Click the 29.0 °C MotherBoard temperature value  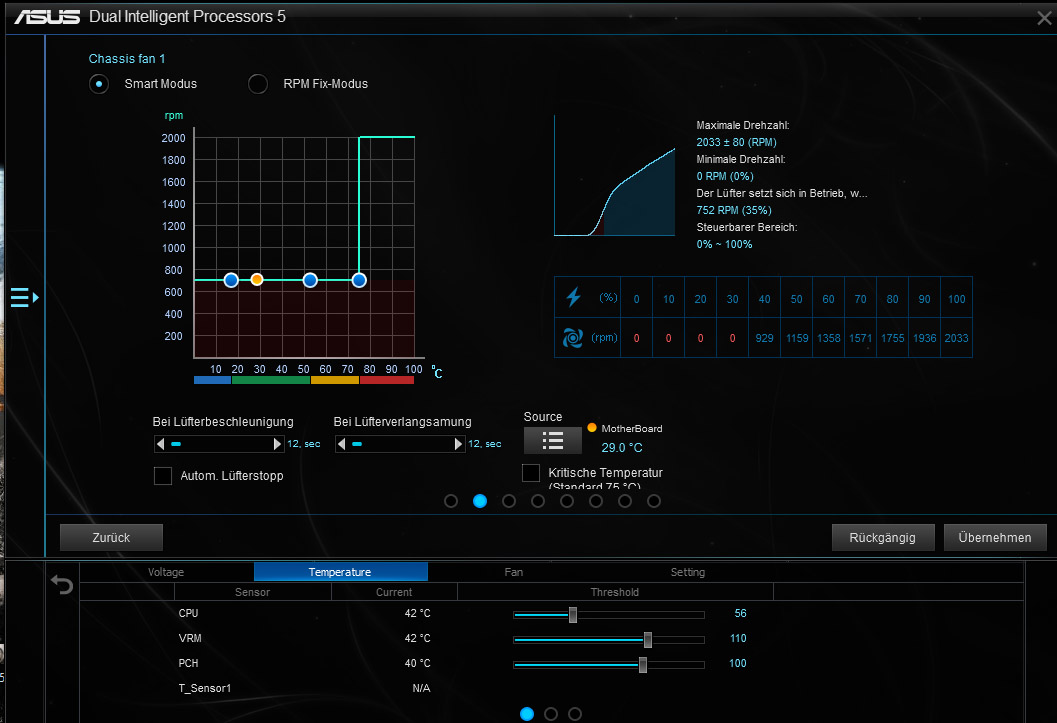point(622,448)
